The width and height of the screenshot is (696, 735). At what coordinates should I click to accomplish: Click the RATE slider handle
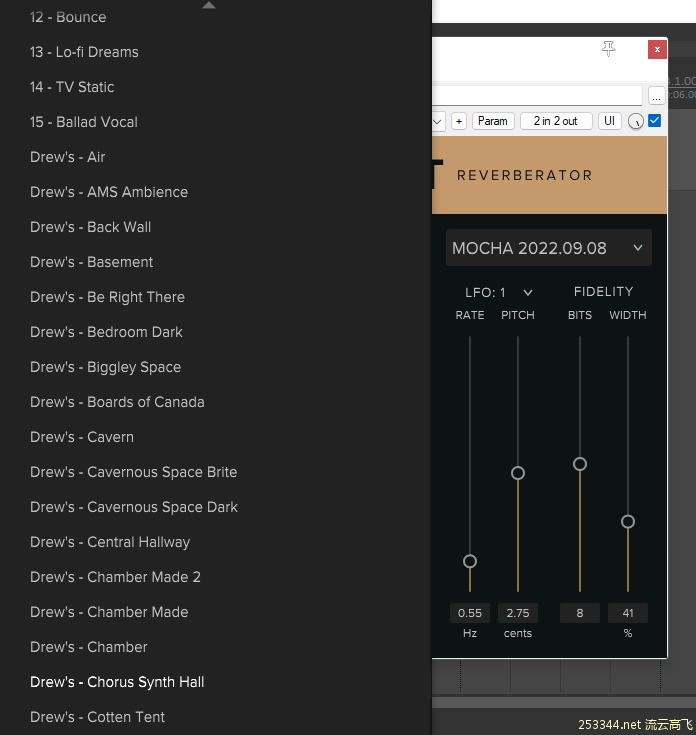click(470, 561)
